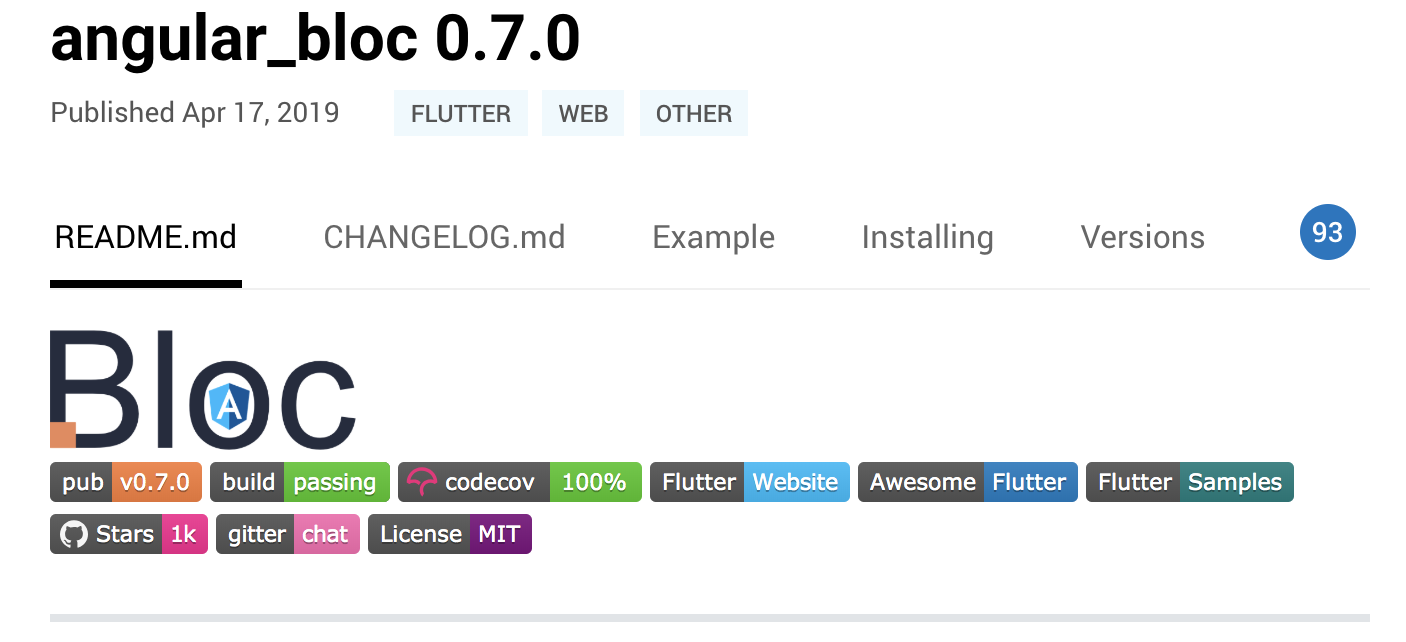
Task: Go to the Installing tab
Action: 927,237
